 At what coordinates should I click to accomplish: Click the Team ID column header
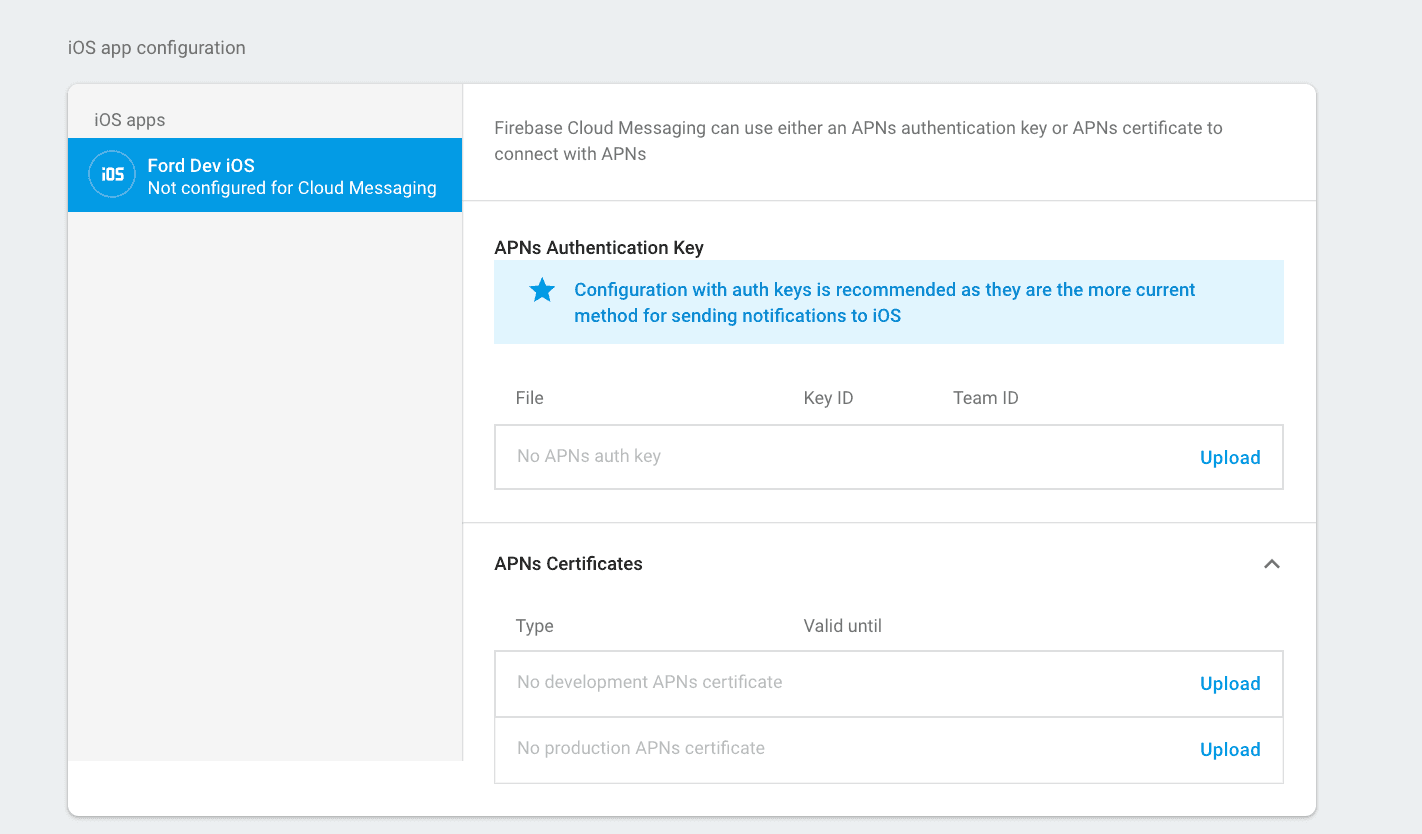coord(985,398)
